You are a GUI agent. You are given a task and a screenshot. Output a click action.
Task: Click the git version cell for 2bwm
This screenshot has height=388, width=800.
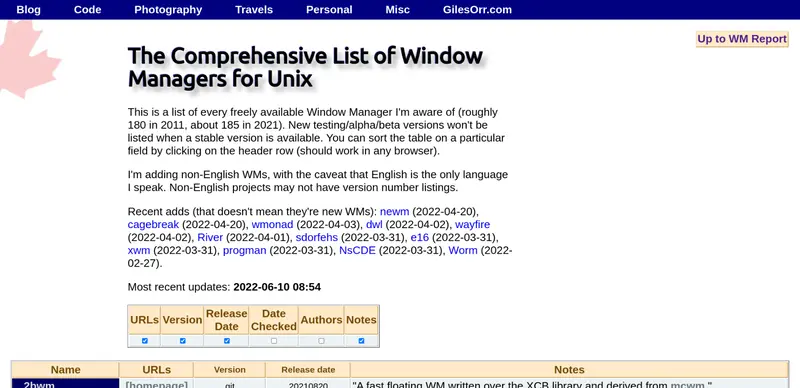[230, 384]
